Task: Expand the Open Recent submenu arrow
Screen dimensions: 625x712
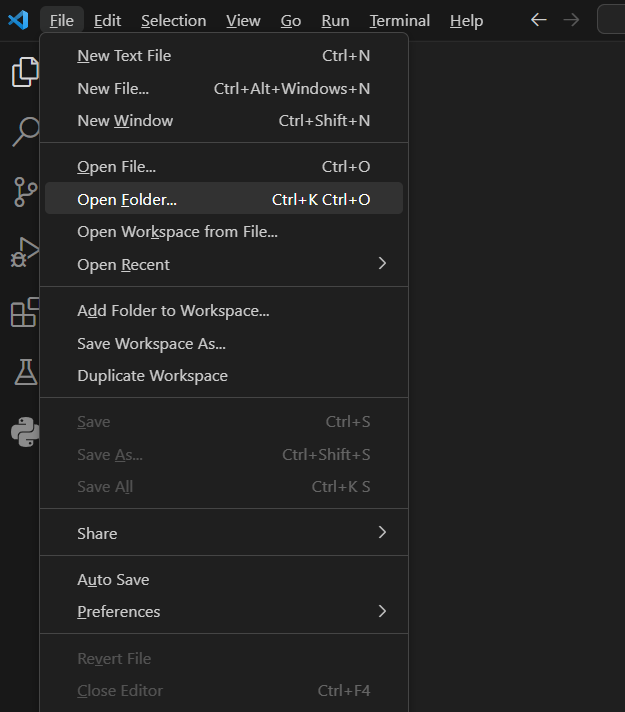Action: (382, 263)
